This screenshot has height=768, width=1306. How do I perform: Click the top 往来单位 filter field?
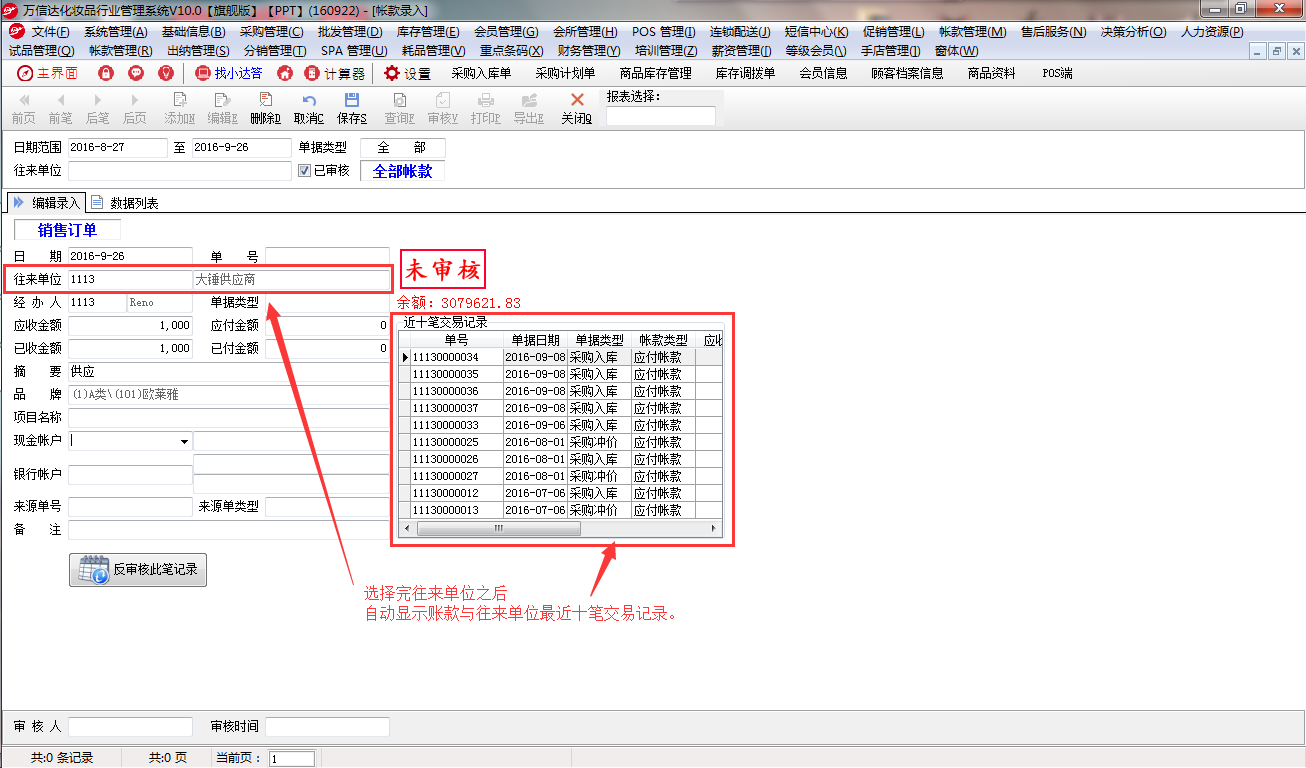180,171
